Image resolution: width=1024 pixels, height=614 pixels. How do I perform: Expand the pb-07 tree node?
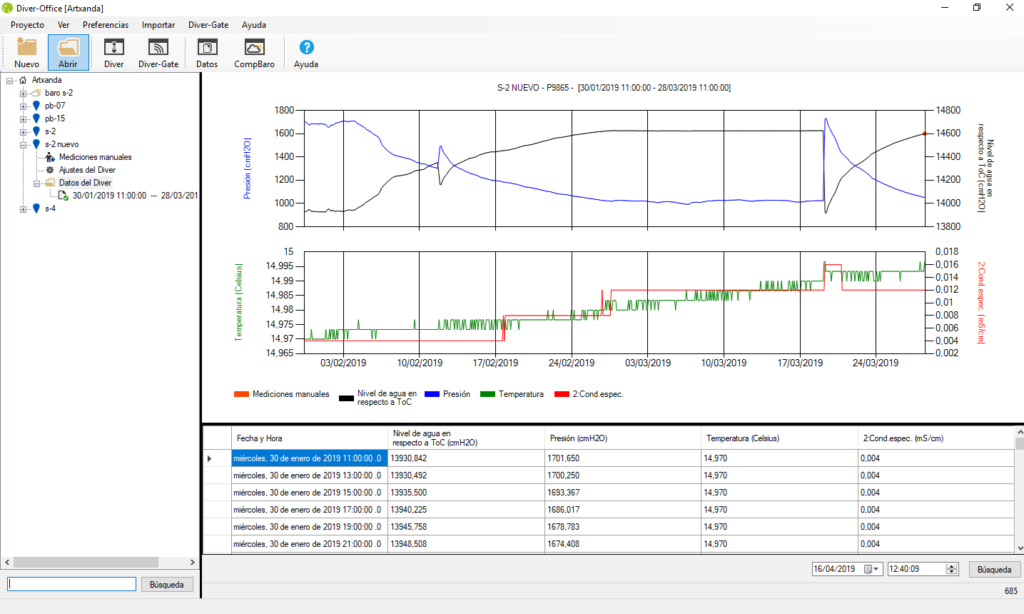[x=23, y=106]
